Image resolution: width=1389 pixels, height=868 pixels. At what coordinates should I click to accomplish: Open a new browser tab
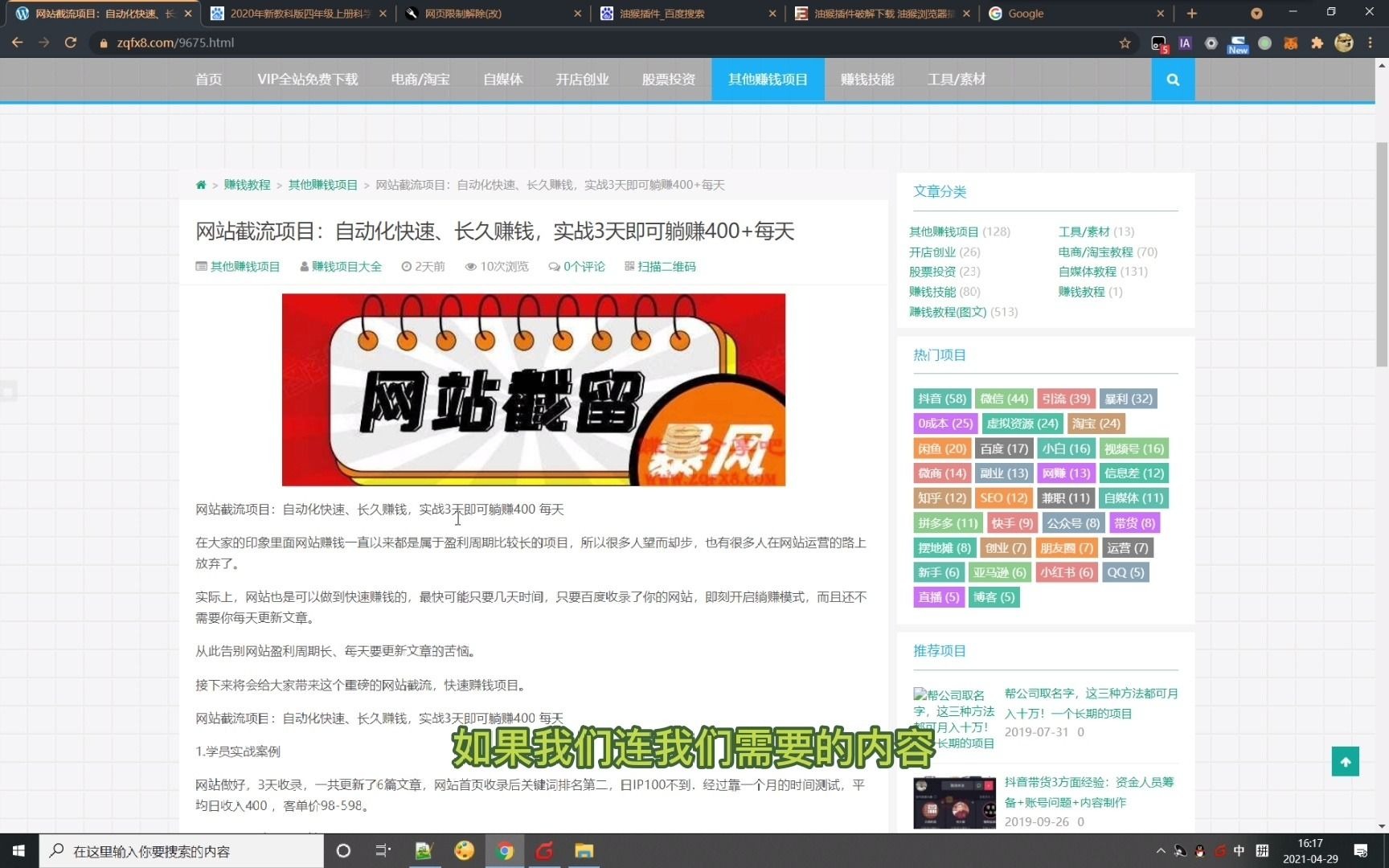coord(1192,13)
